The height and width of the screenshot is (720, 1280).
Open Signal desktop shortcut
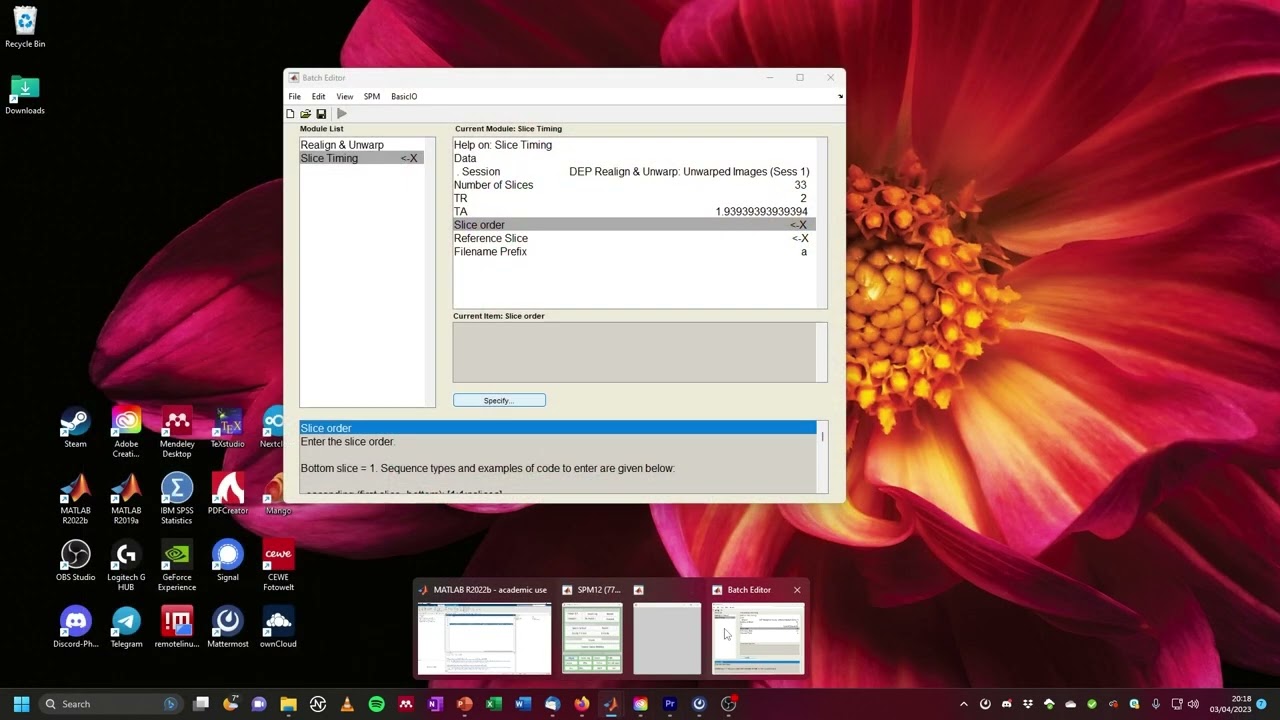click(x=228, y=562)
